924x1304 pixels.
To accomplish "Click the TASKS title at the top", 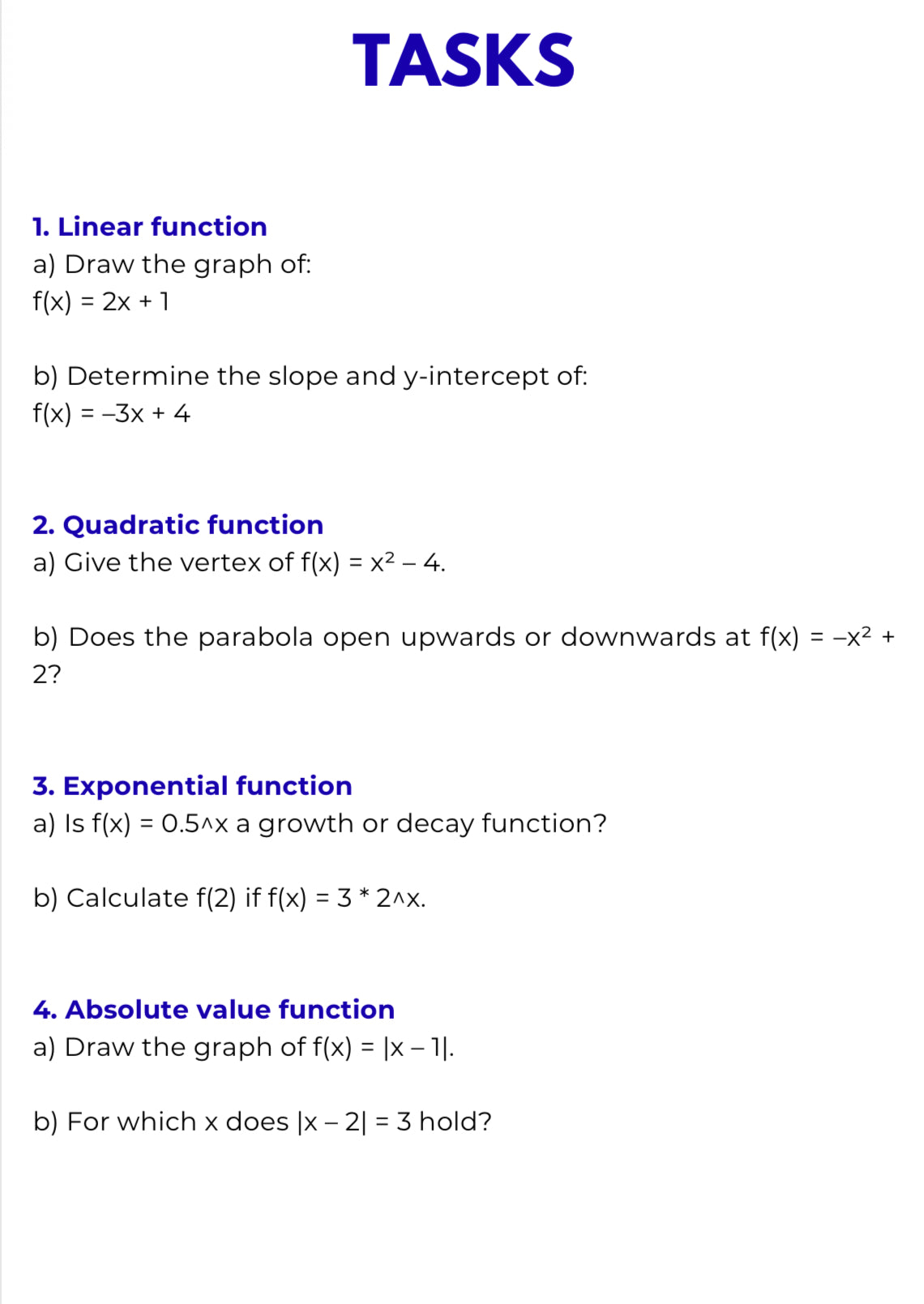I will [x=463, y=61].
